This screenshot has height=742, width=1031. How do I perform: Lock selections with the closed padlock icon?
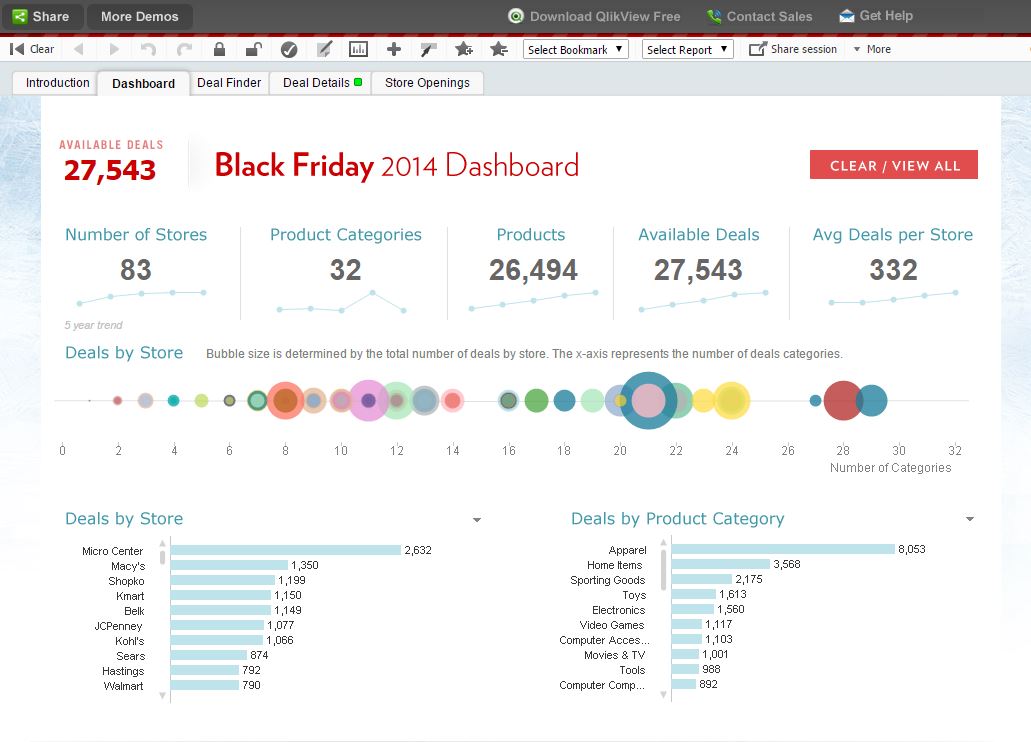click(220, 49)
